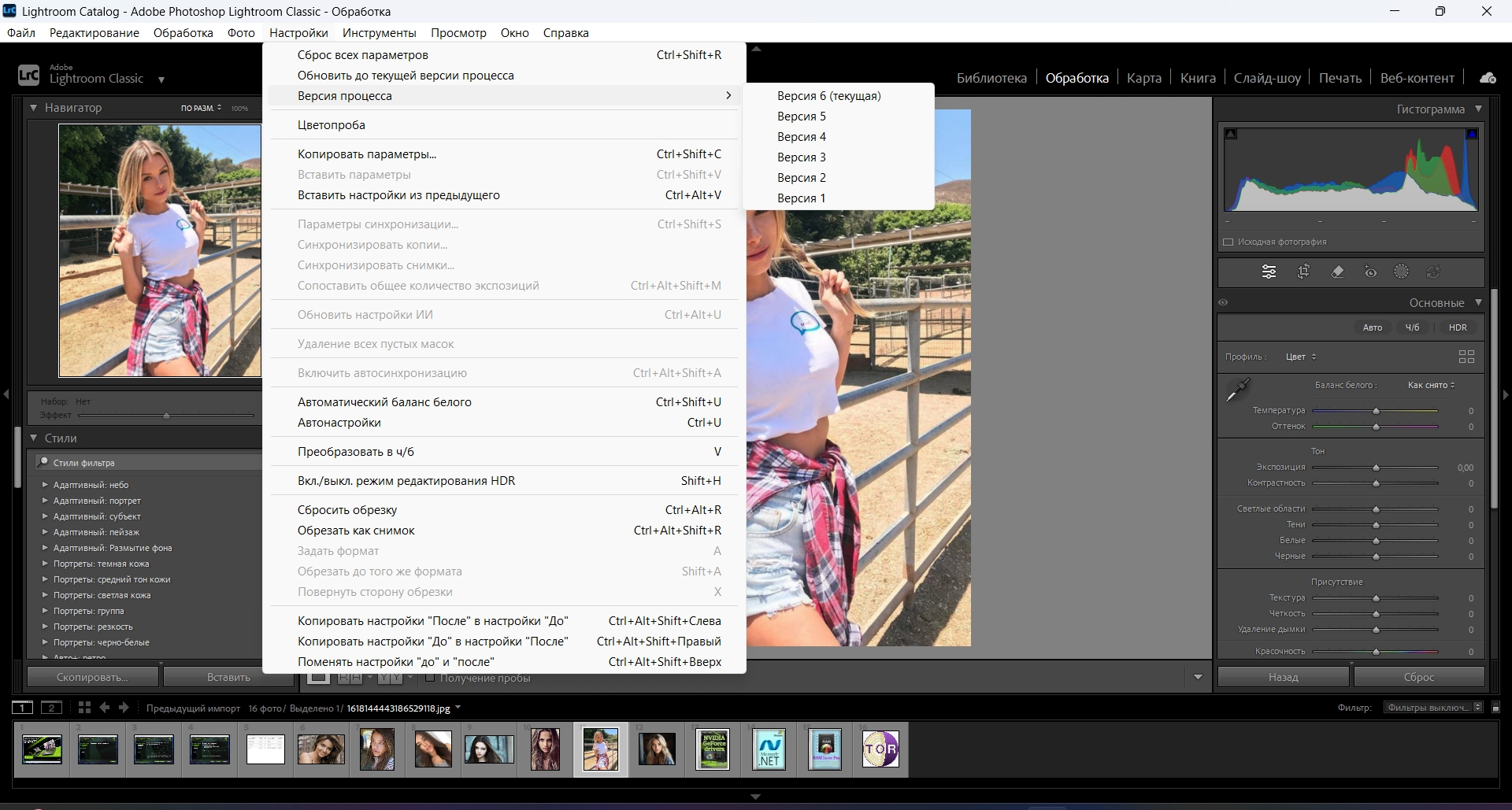Screen dimensions: 1512x810
Task: Pick the white balance eyedropper tool
Action: pyautogui.click(x=1238, y=389)
